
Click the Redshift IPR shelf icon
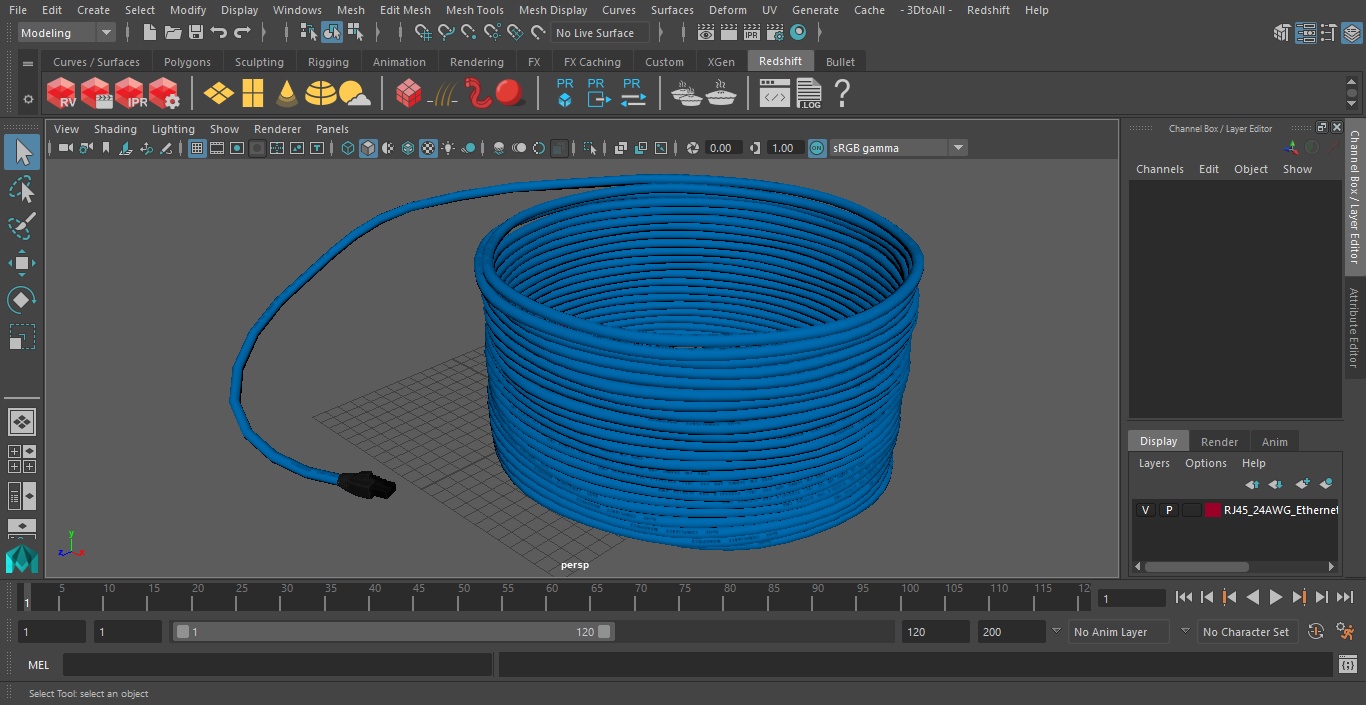129,94
